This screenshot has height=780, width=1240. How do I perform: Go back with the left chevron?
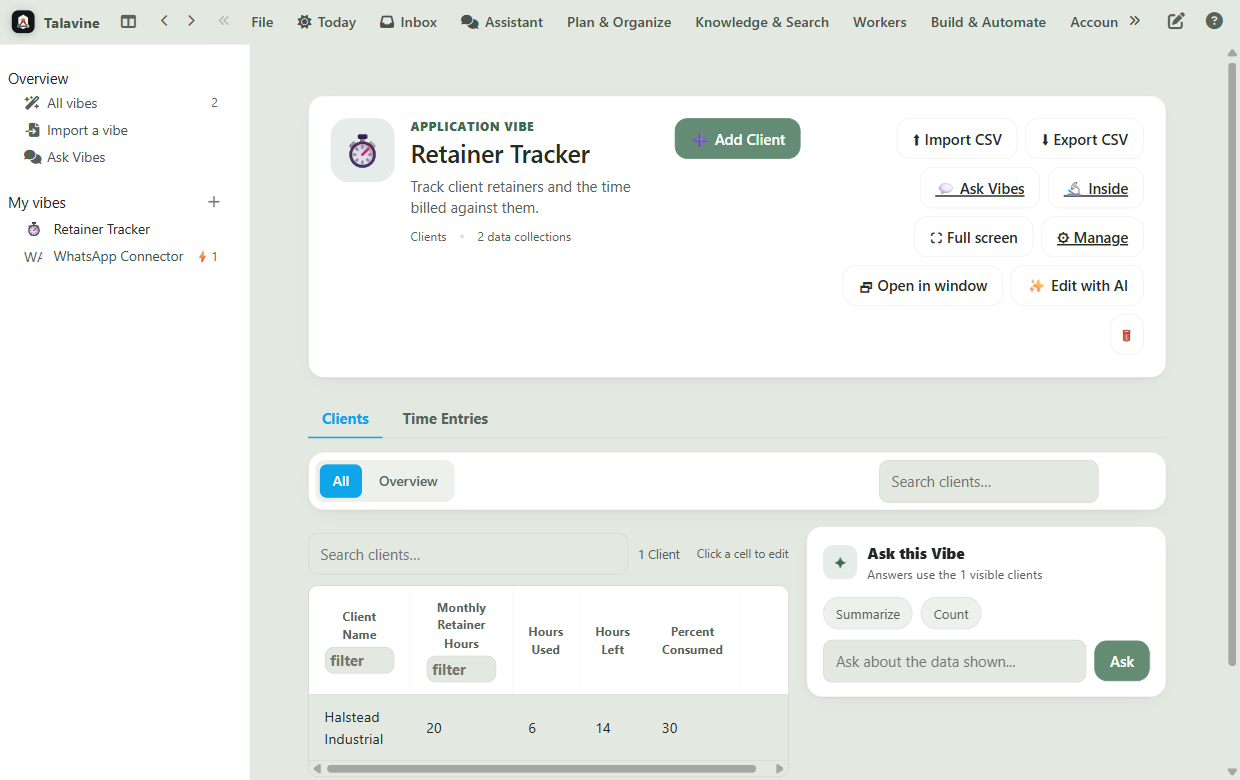pos(164,21)
